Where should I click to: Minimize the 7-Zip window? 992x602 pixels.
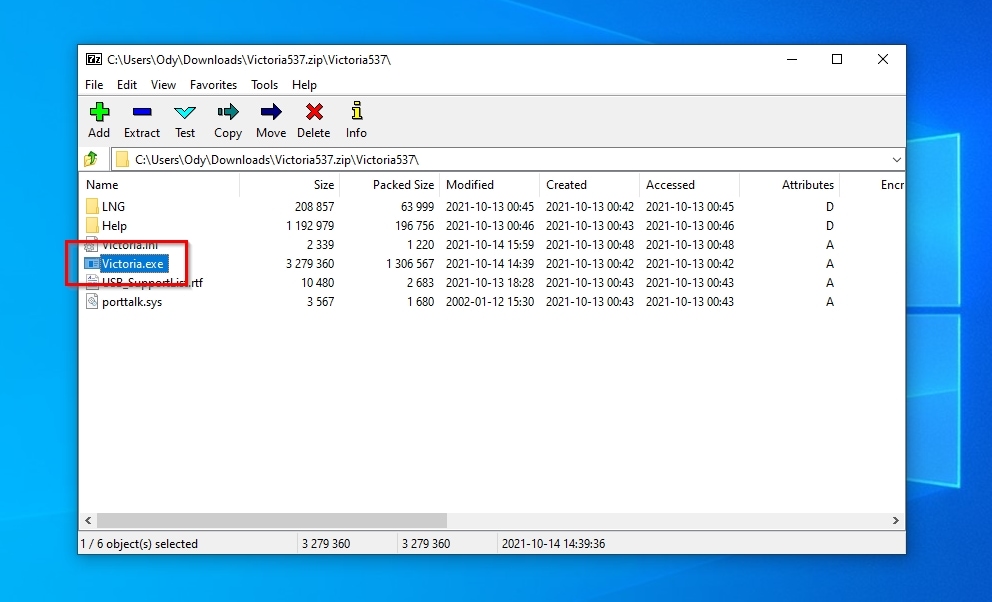(x=792, y=59)
